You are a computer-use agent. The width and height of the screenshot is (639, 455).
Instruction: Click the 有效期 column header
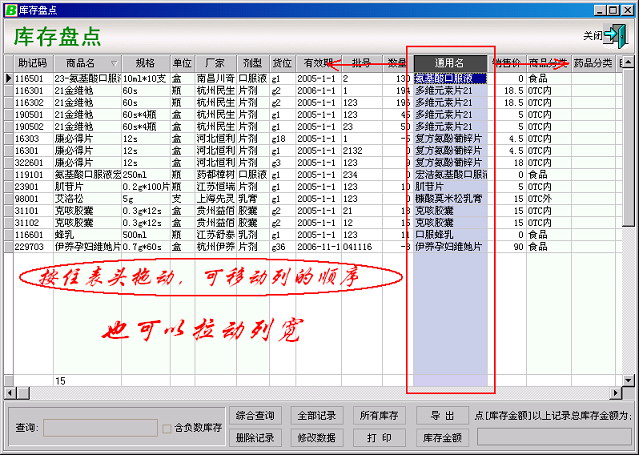pos(316,63)
